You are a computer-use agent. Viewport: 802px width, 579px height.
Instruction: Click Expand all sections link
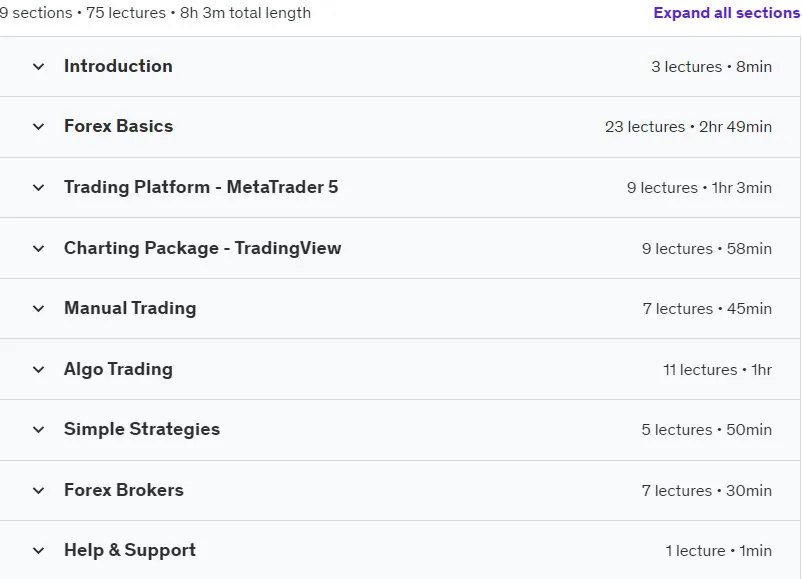click(x=727, y=13)
